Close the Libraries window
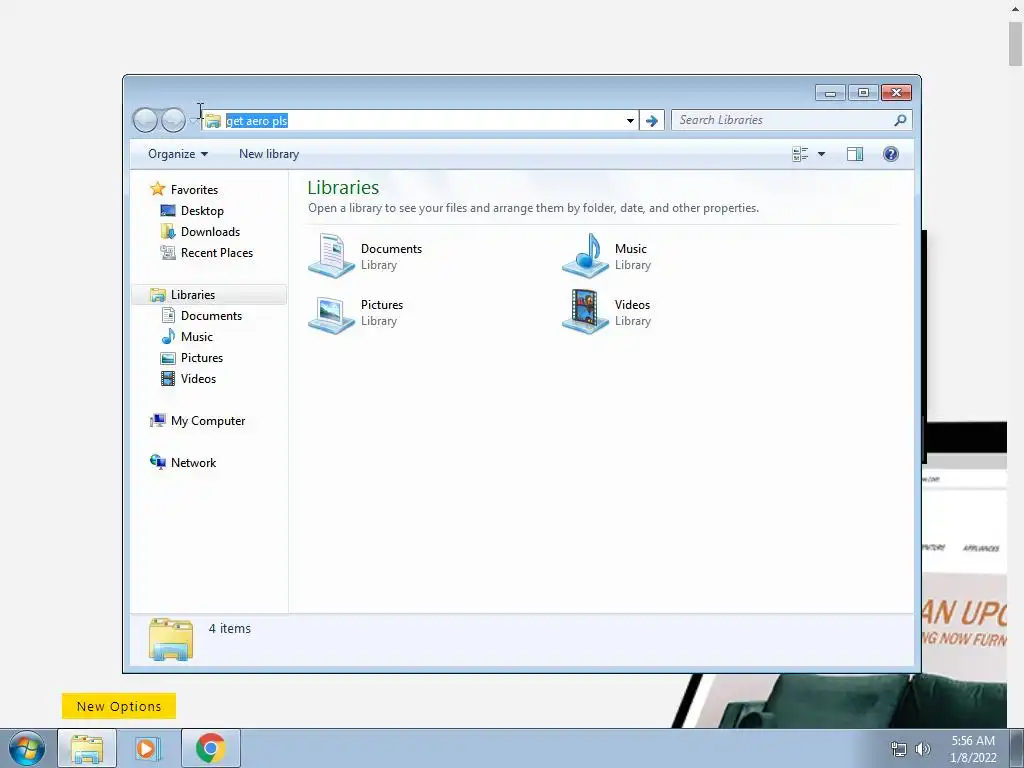 tap(896, 93)
